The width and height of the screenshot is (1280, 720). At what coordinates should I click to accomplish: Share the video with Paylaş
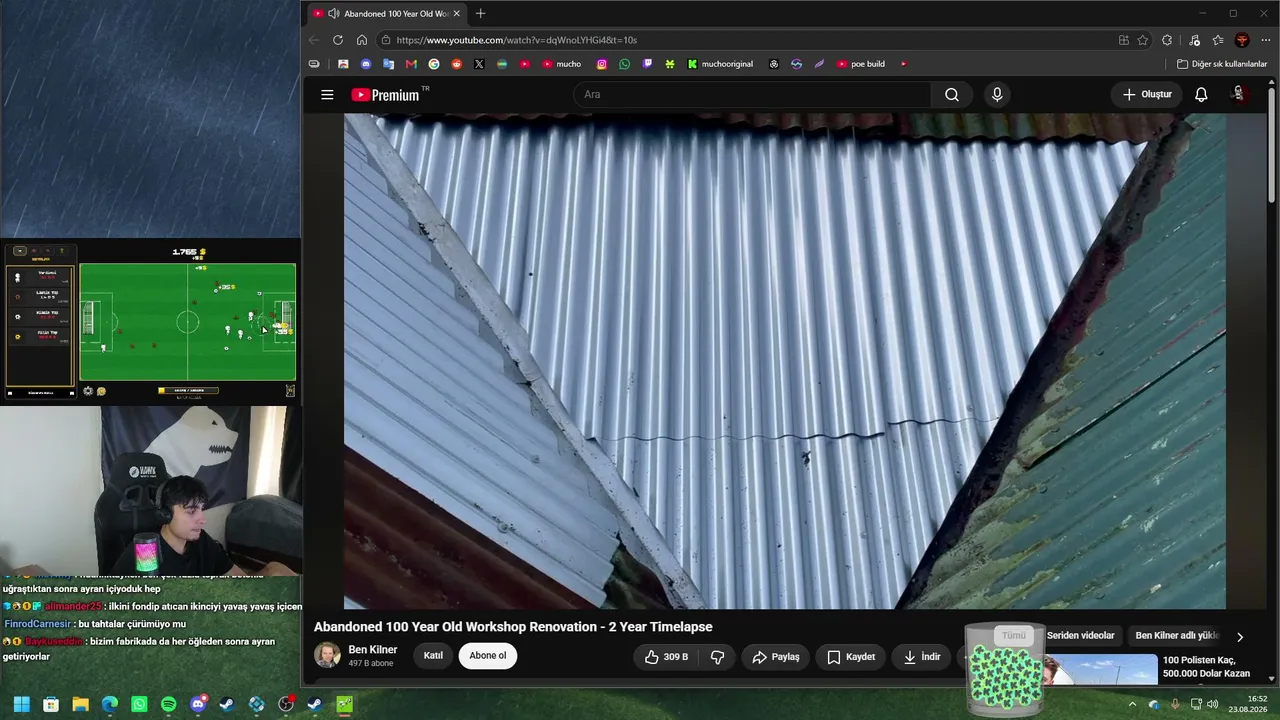coord(776,657)
